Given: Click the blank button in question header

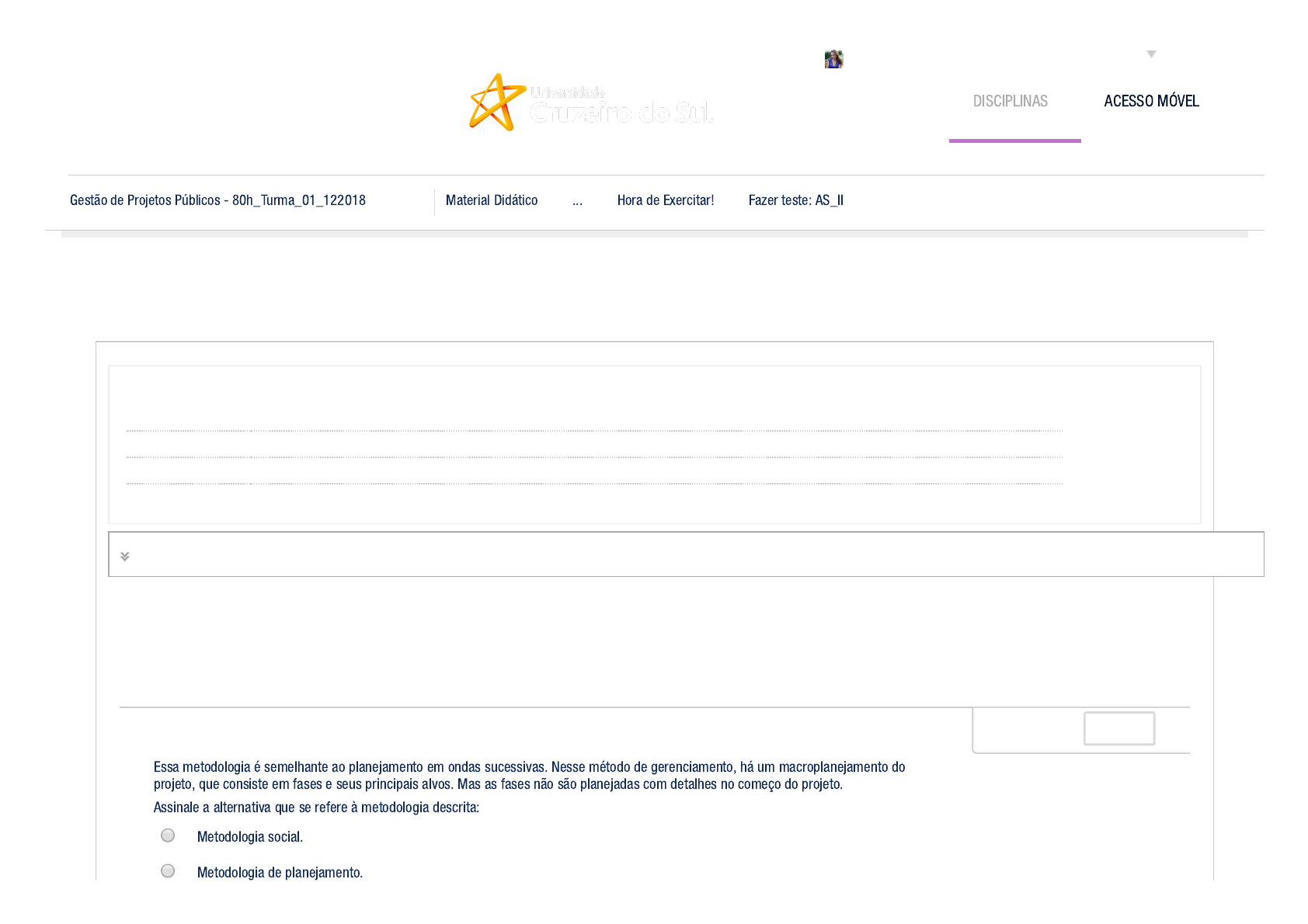Looking at the screenshot, I should (1119, 728).
